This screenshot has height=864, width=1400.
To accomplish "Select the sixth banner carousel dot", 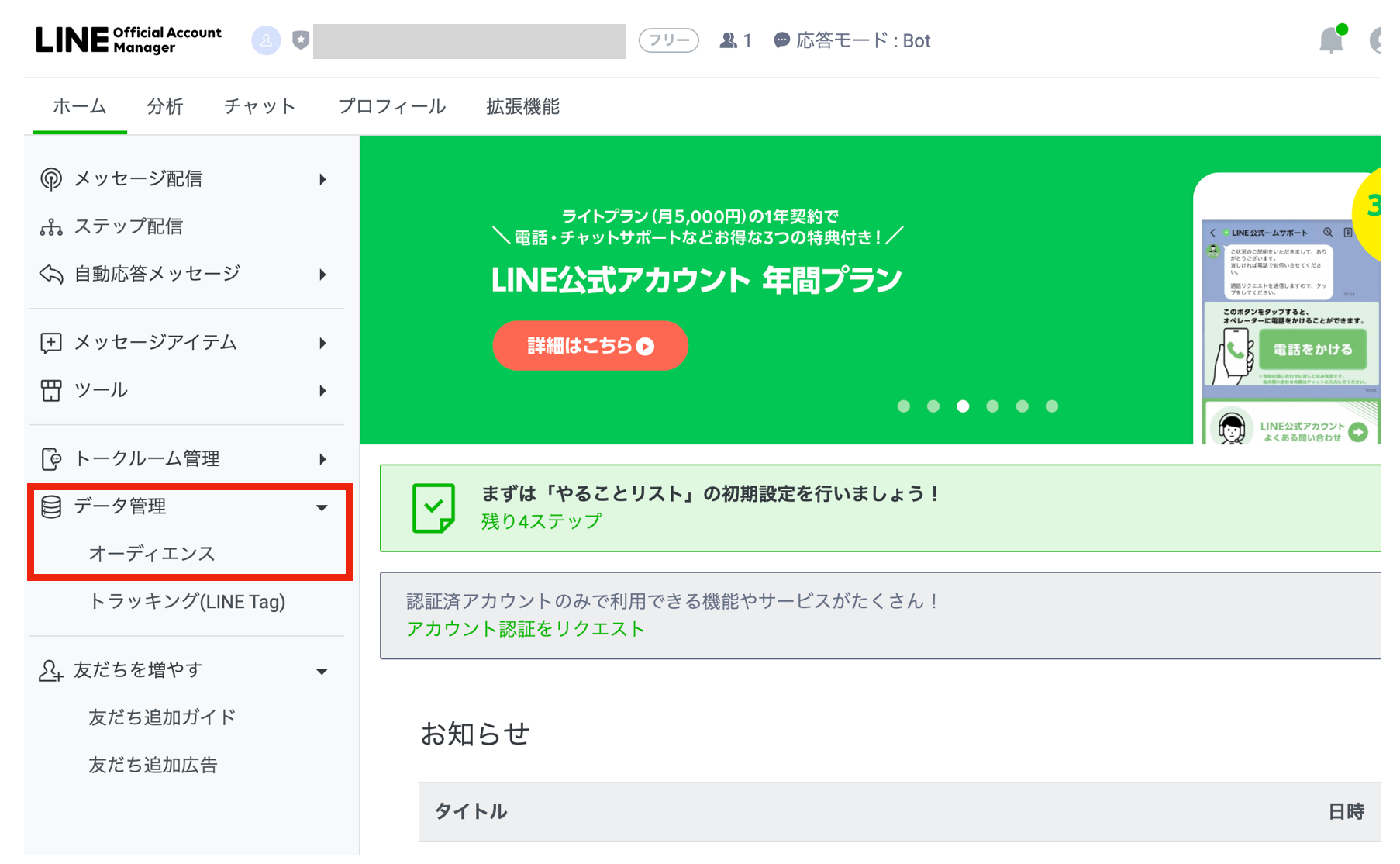I will pos(1052,406).
